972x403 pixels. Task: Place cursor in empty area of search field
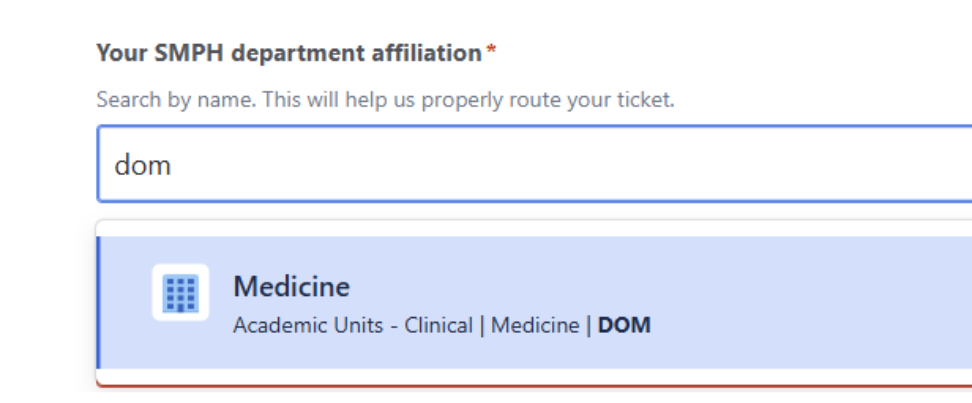click(x=600, y=164)
